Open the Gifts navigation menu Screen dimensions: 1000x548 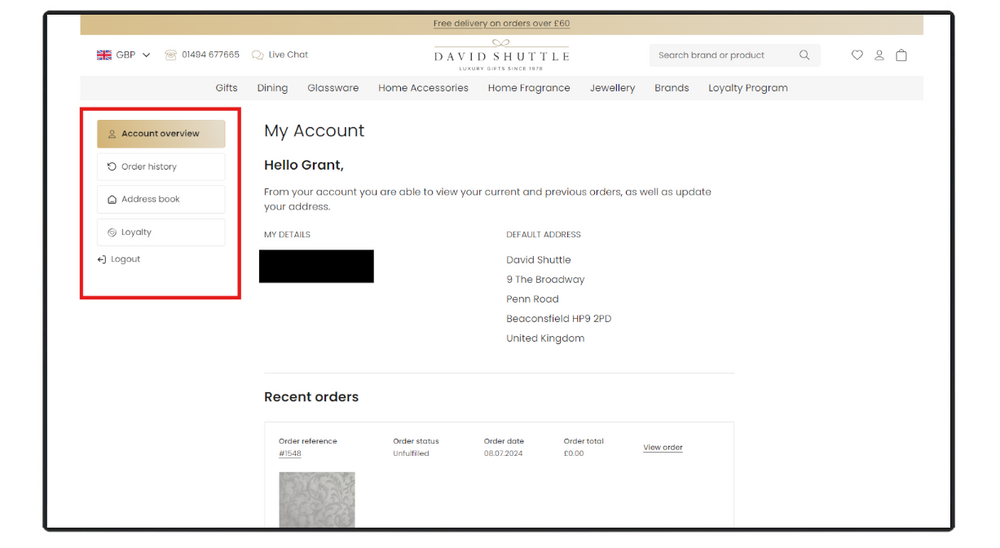click(226, 88)
